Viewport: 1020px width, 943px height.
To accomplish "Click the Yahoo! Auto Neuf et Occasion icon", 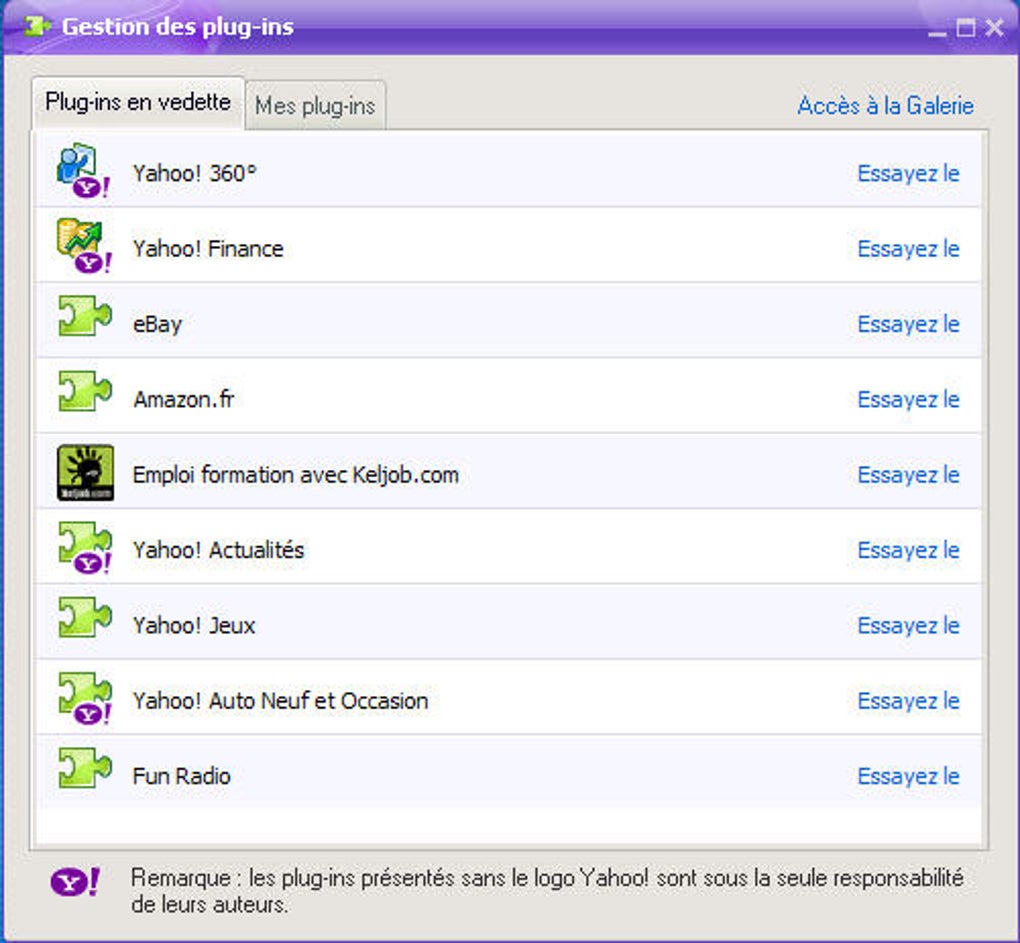I will tap(85, 698).
